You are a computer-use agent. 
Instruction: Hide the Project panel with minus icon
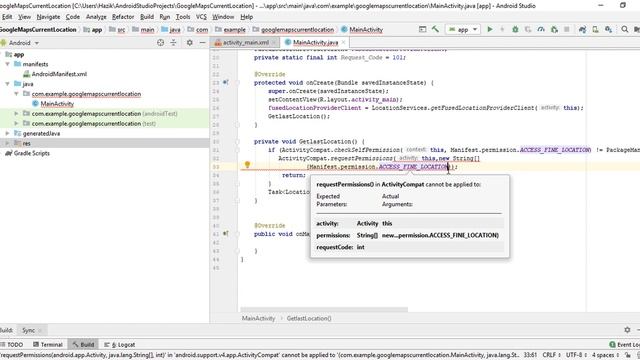202,42
